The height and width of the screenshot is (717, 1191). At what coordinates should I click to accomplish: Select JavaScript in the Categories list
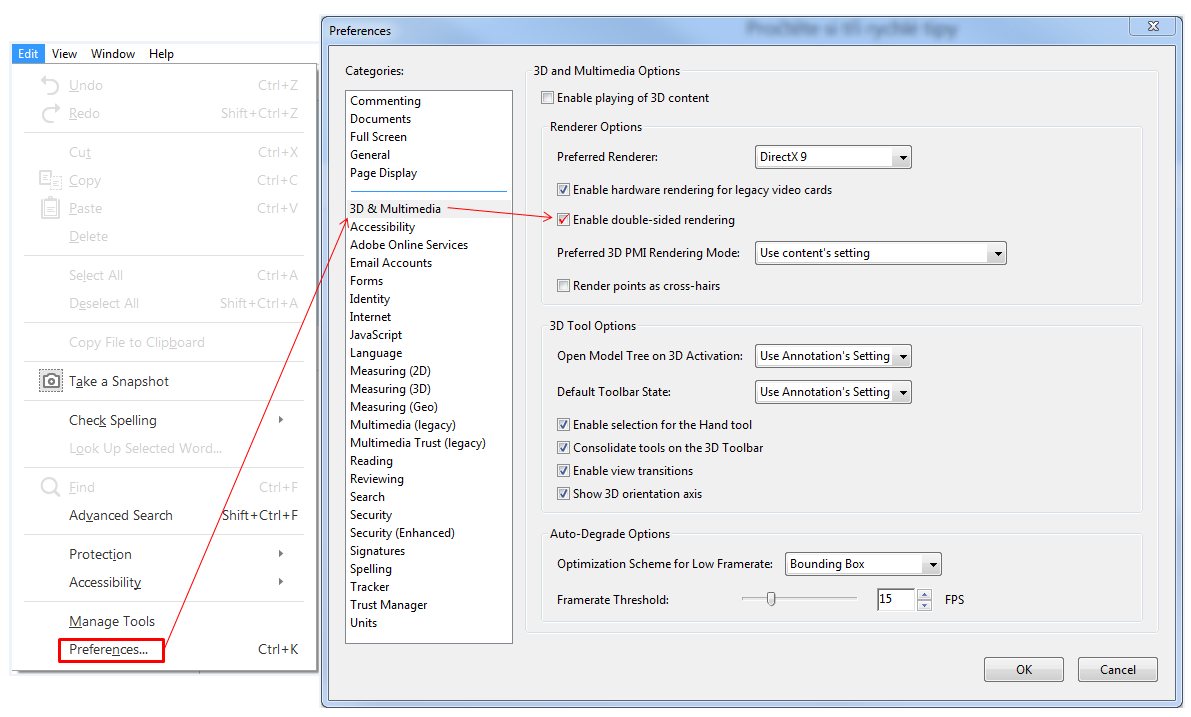pyautogui.click(x=376, y=335)
